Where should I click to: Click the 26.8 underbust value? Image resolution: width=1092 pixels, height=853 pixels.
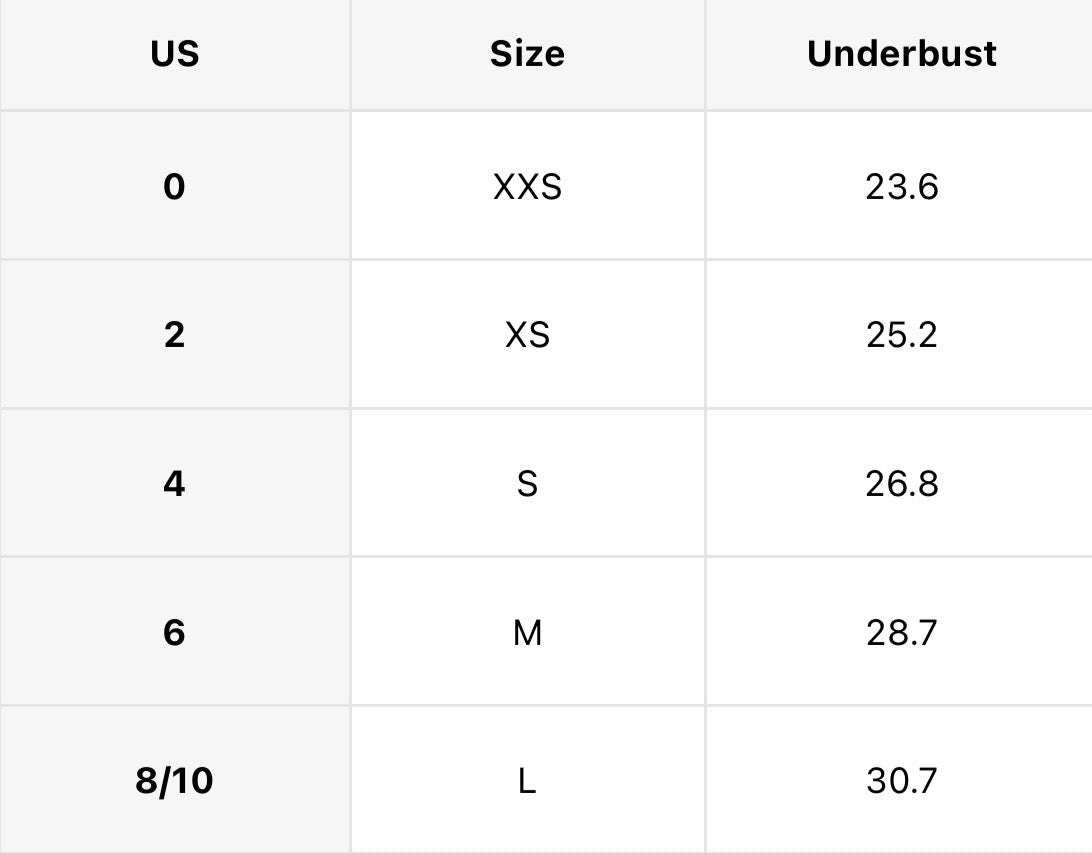point(901,483)
